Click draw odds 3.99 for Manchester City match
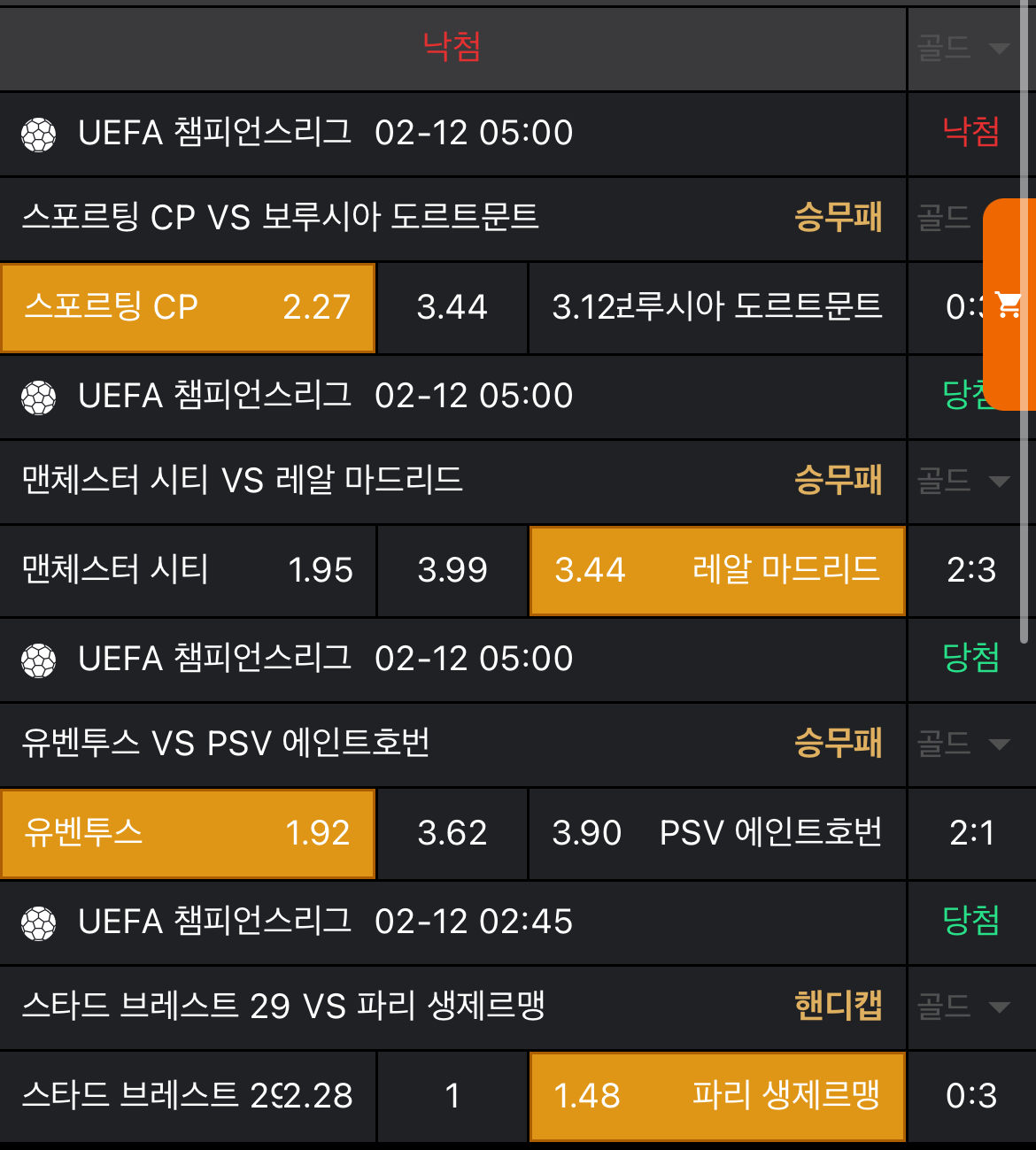The height and width of the screenshot is (1150, 1036). coord(452,570)
